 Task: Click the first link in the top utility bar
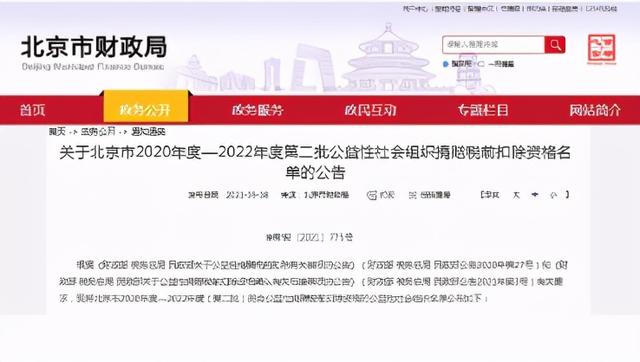click(416, 8)
